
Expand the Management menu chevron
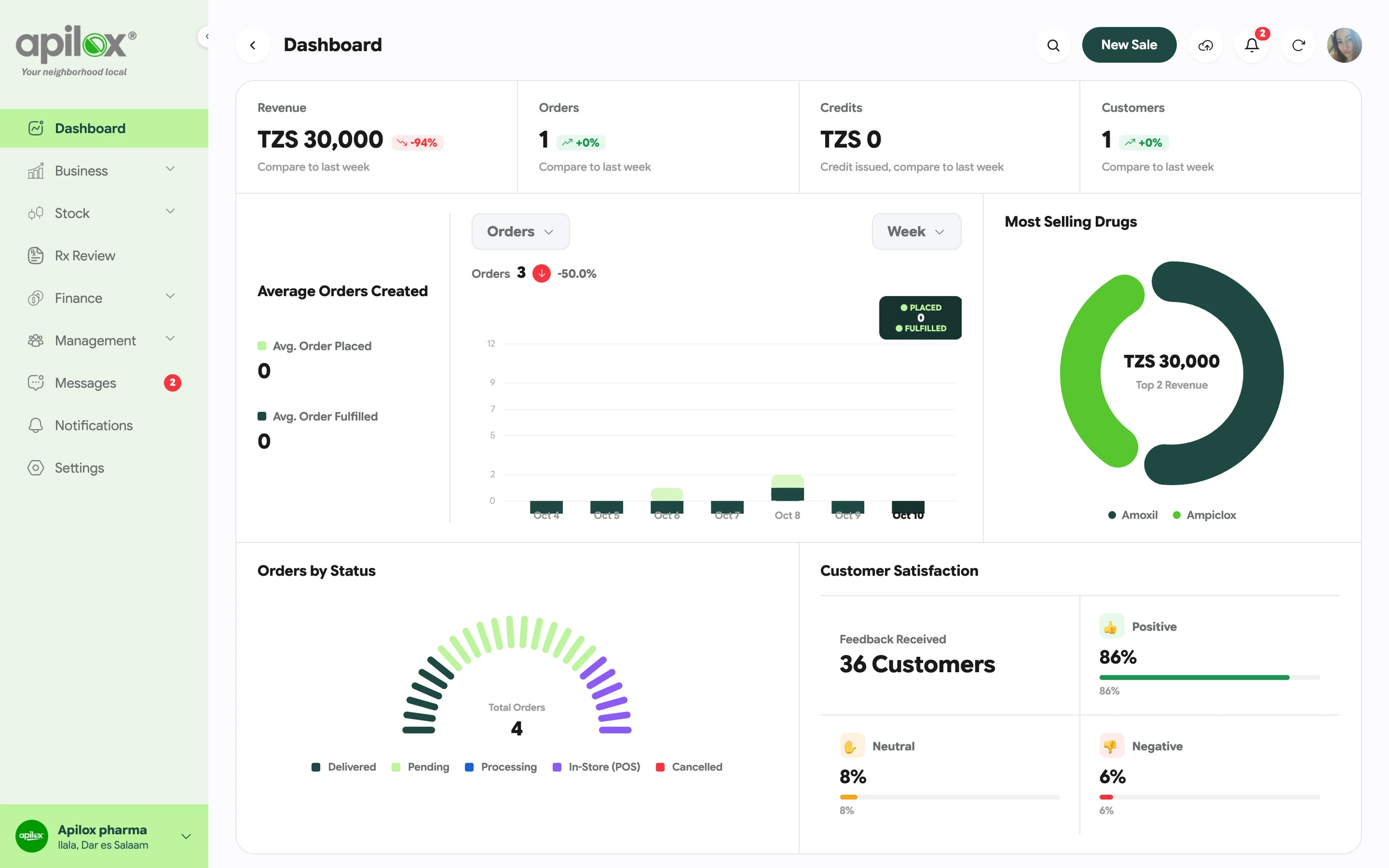(170, 339)
